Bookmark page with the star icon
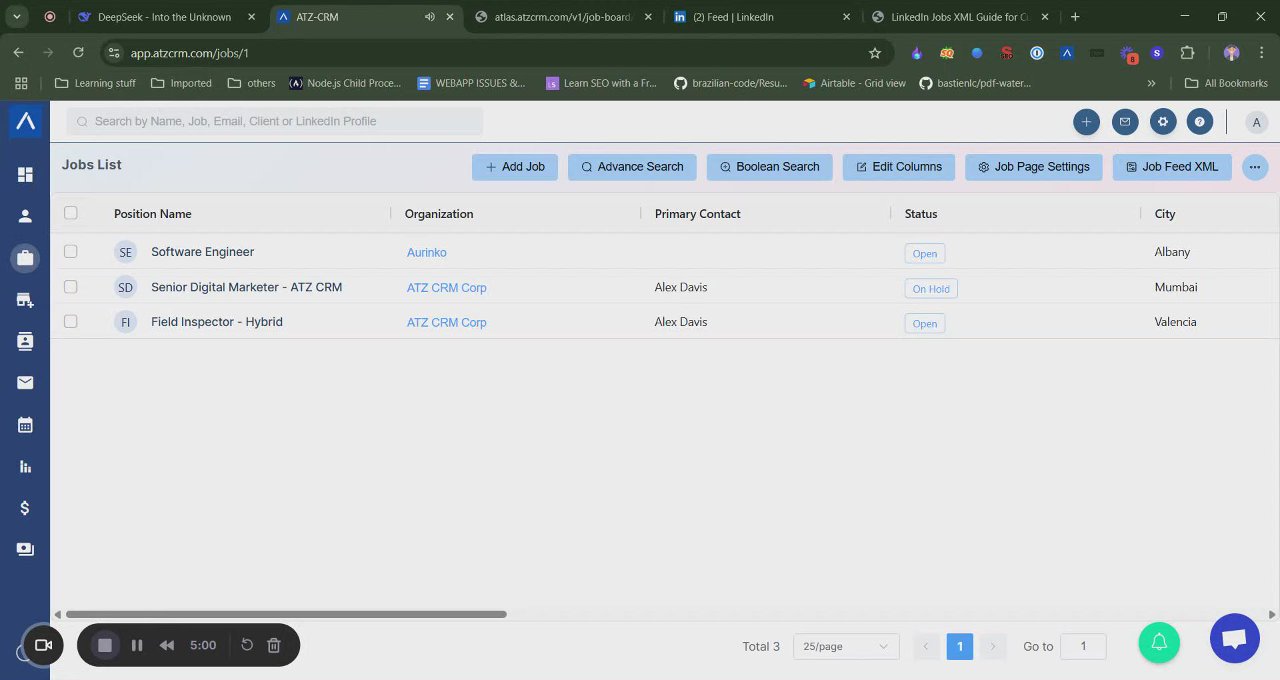Image resolution: width=1280 pixels, height=680 pixels. (875, 53)
